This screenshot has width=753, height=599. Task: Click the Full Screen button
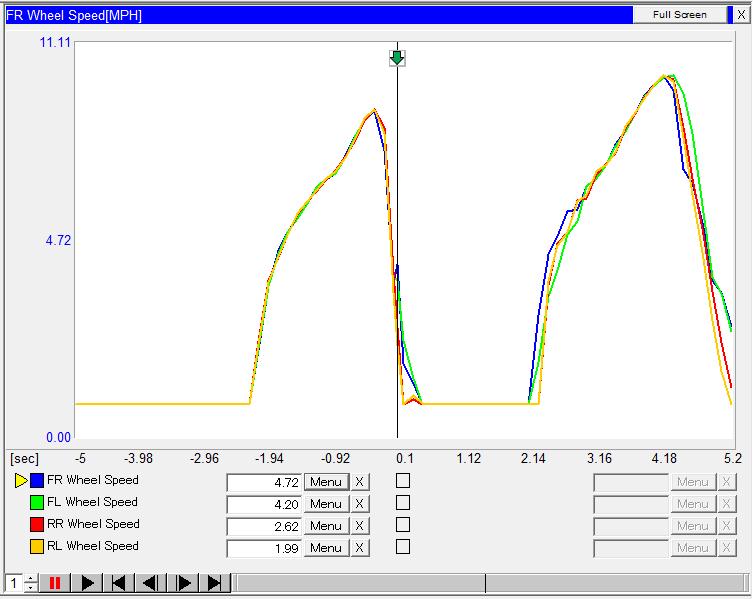(680, 15)
